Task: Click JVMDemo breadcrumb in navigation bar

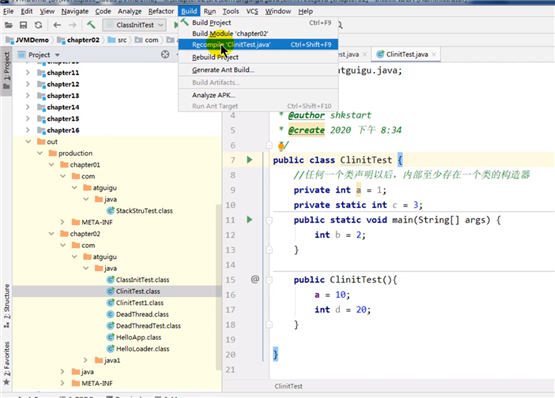Action: 28,40
